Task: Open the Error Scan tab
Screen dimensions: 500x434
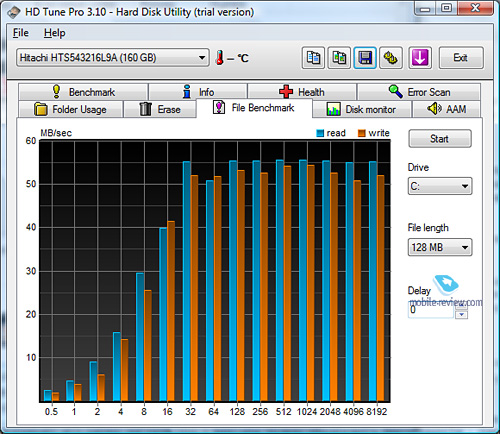Action: click(x=419, y=92)
